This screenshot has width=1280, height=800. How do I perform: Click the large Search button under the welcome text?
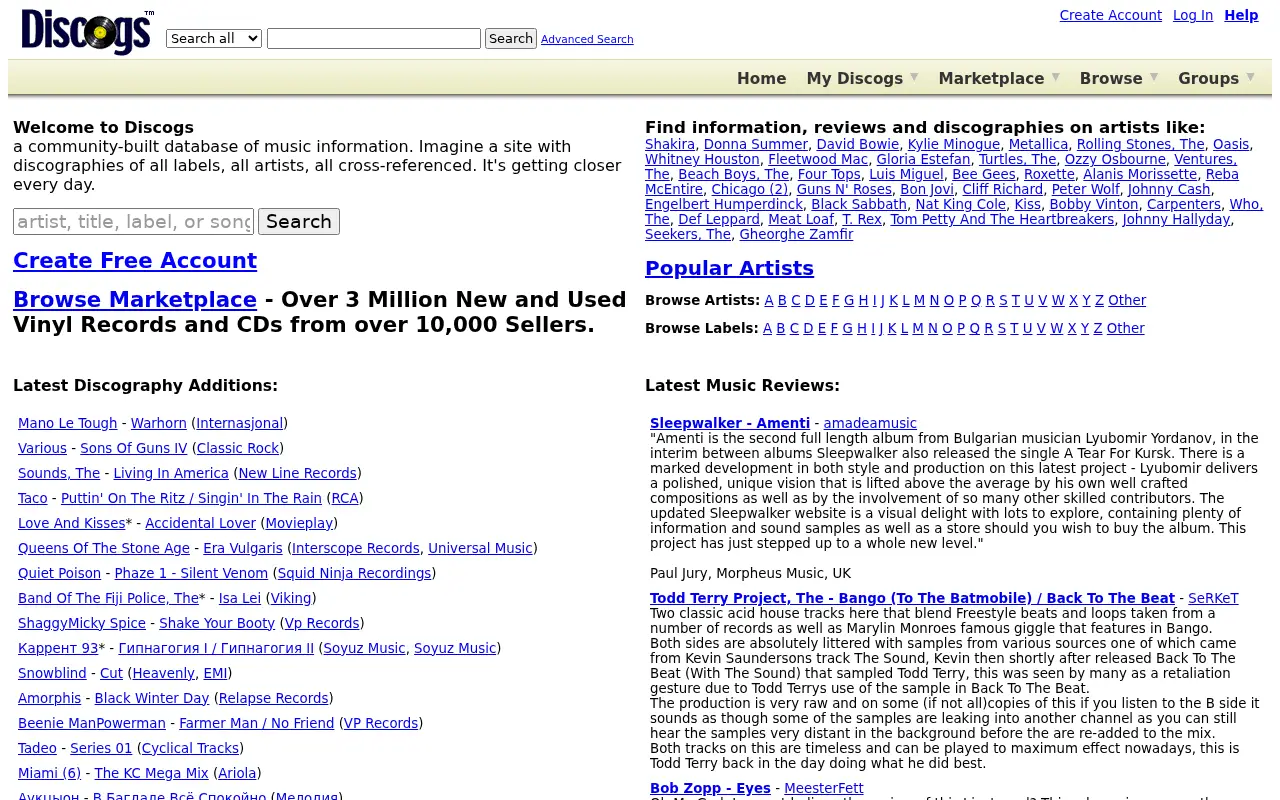pos(299,221)
